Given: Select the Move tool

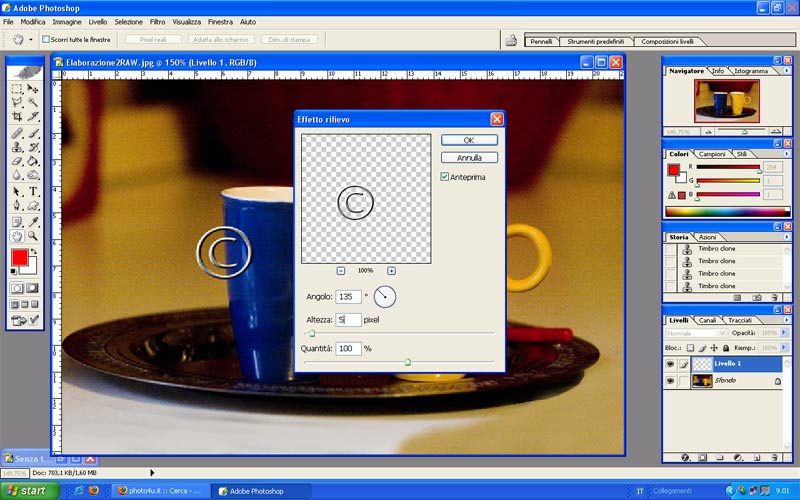Looking at the screenshot, I should (x=33, y=88).
